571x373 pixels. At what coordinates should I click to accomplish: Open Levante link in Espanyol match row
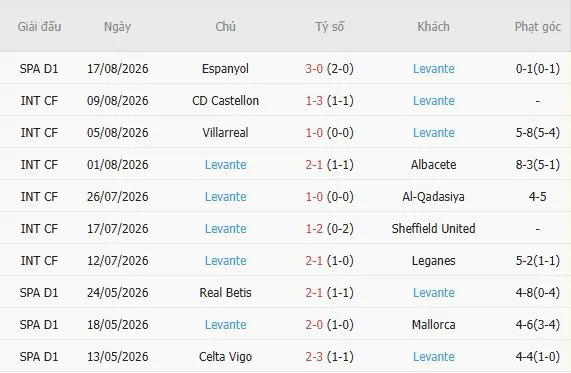point(433,69)
